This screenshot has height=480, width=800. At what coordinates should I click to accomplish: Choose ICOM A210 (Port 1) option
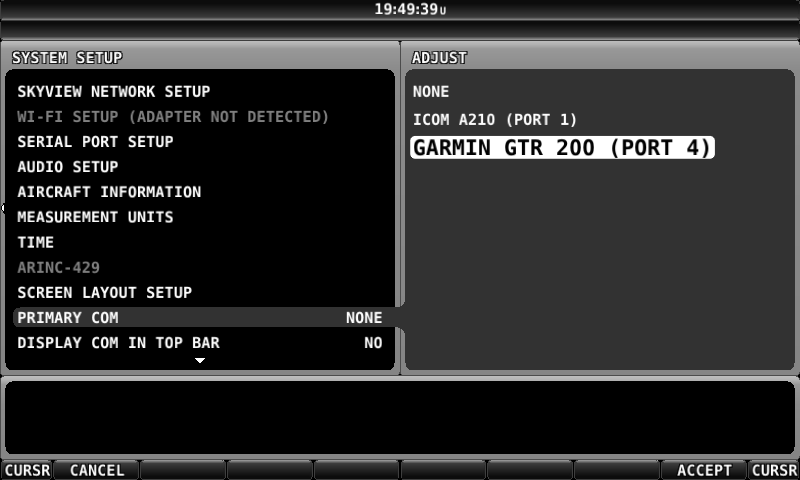pyautogui.click(x=494, y=120)
